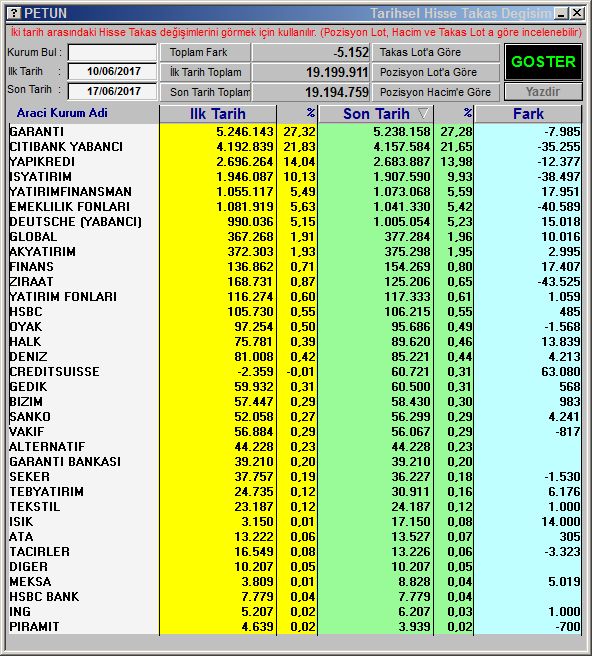This screenshot has width=592, height=656.
Task: Select the AKYATIRIM row
Action: (295, 252)
